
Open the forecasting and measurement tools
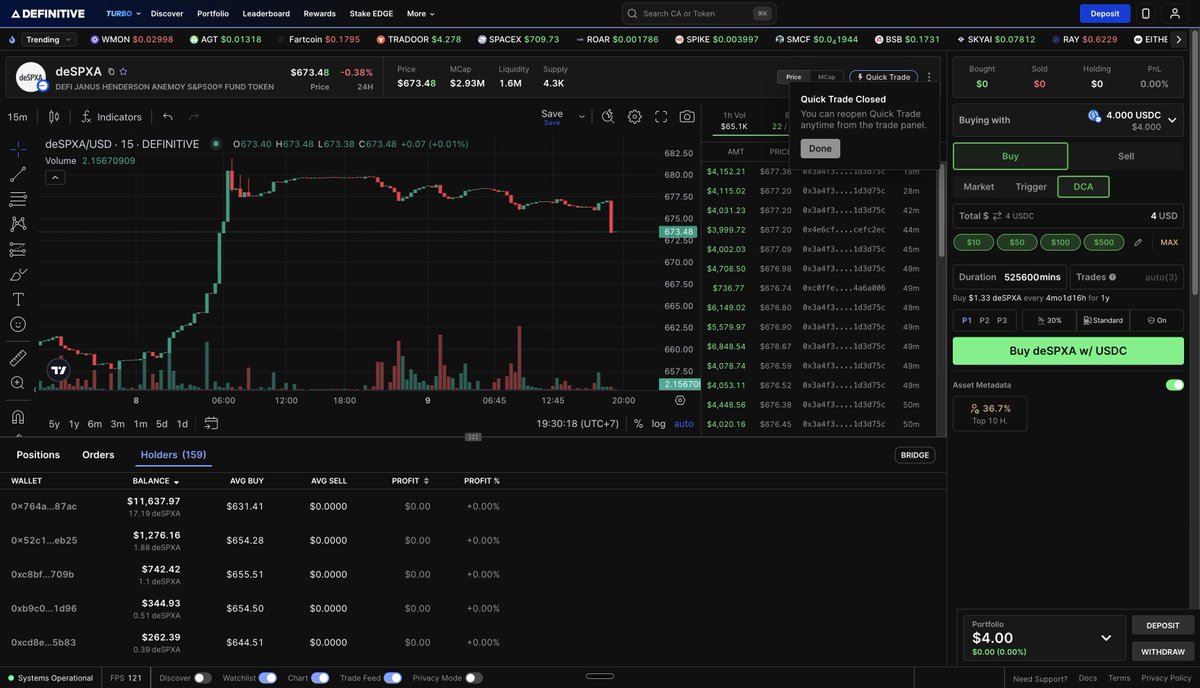pos(18,249)
